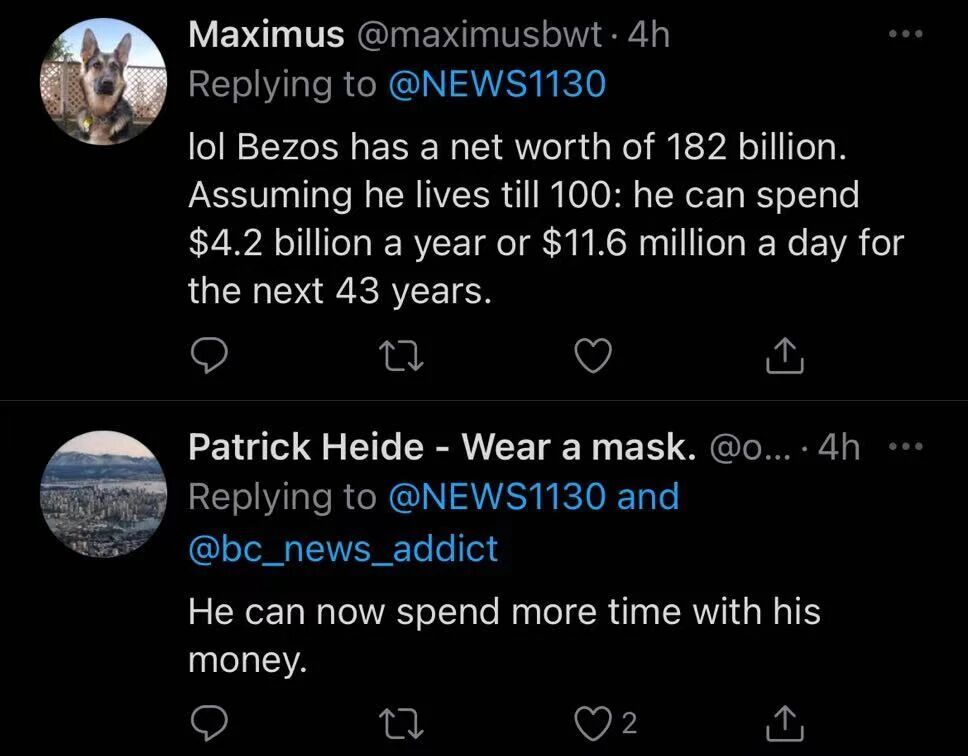Like Maximus's Bezos net worth tweet

click(x=592, y=356)
